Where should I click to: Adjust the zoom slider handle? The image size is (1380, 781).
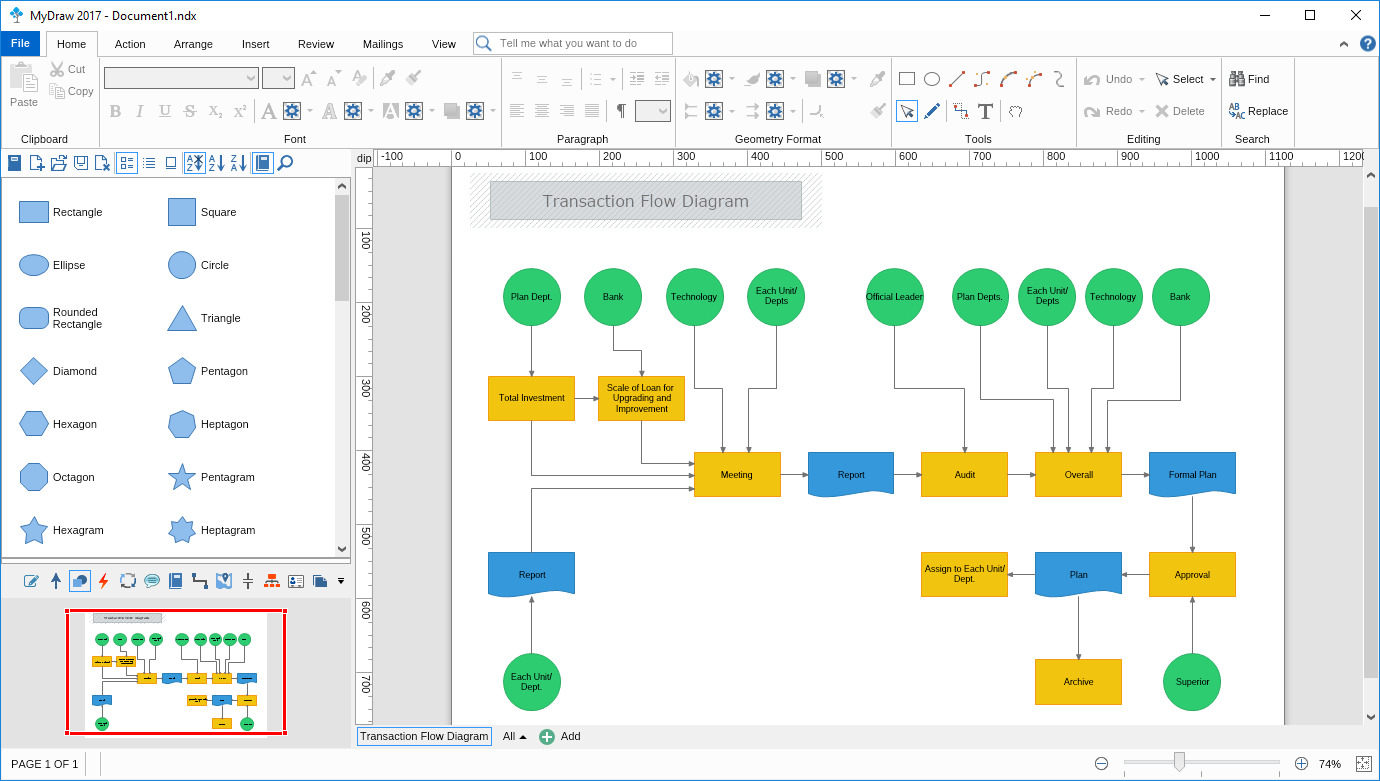pos(1179,762)
